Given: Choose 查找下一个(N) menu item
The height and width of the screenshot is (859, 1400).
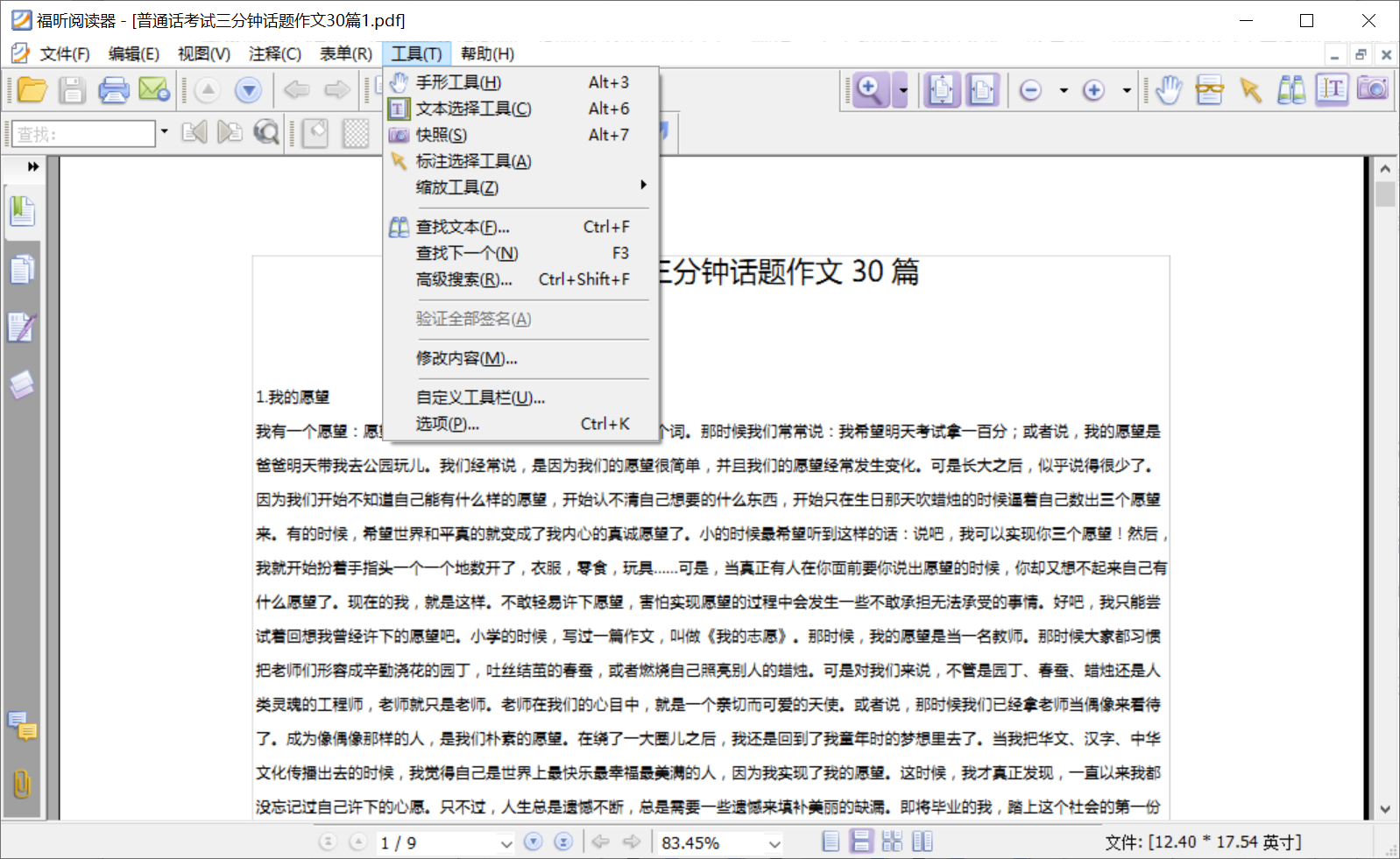Looking at the screenshot, I should coord(522,253).
